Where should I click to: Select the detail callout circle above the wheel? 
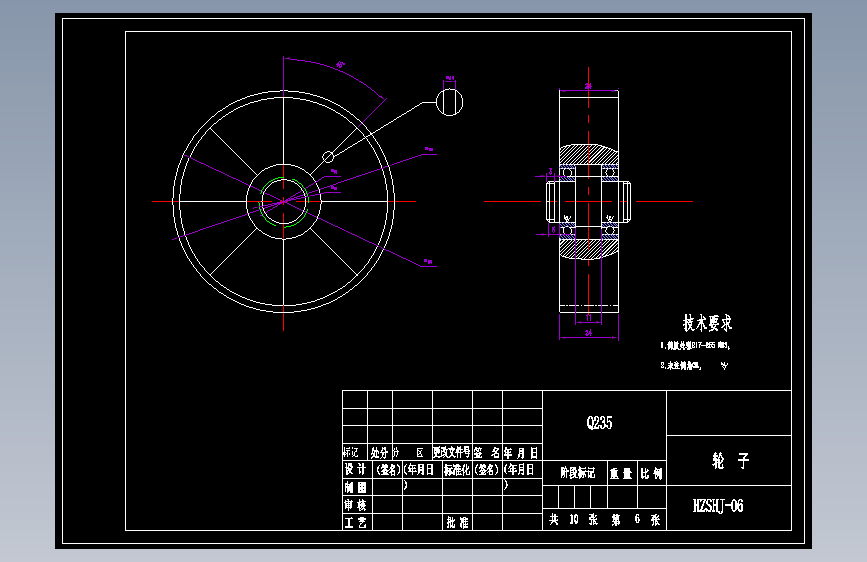coord(450,102)
